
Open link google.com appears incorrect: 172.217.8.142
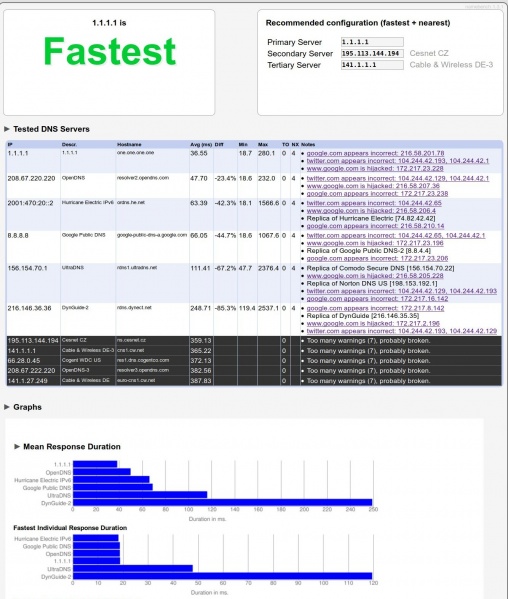click(375, 308)
